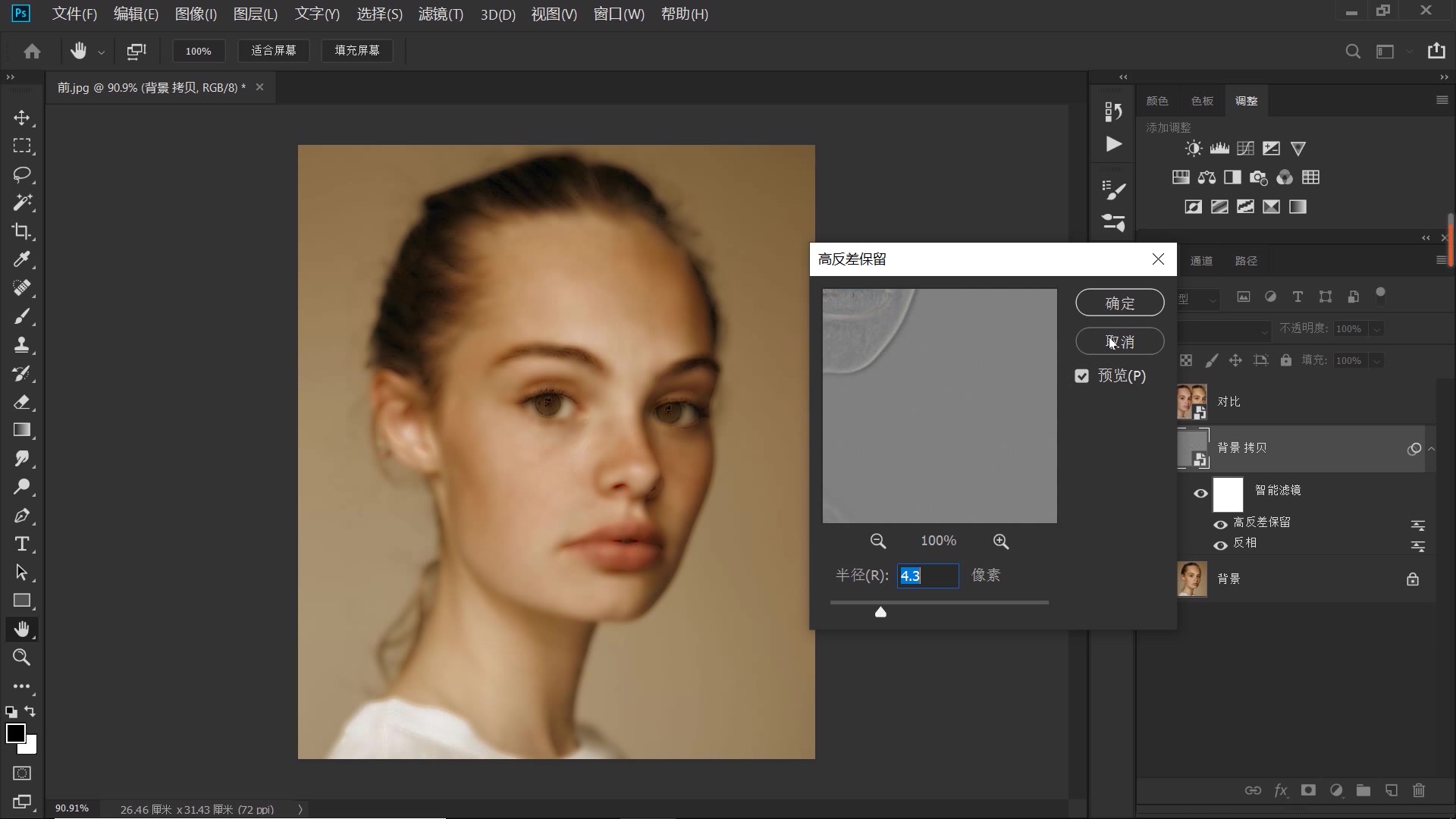
Task: Collapse smart filters of 背景 拷贝 layer
Action: click(x=1431, y=449)
